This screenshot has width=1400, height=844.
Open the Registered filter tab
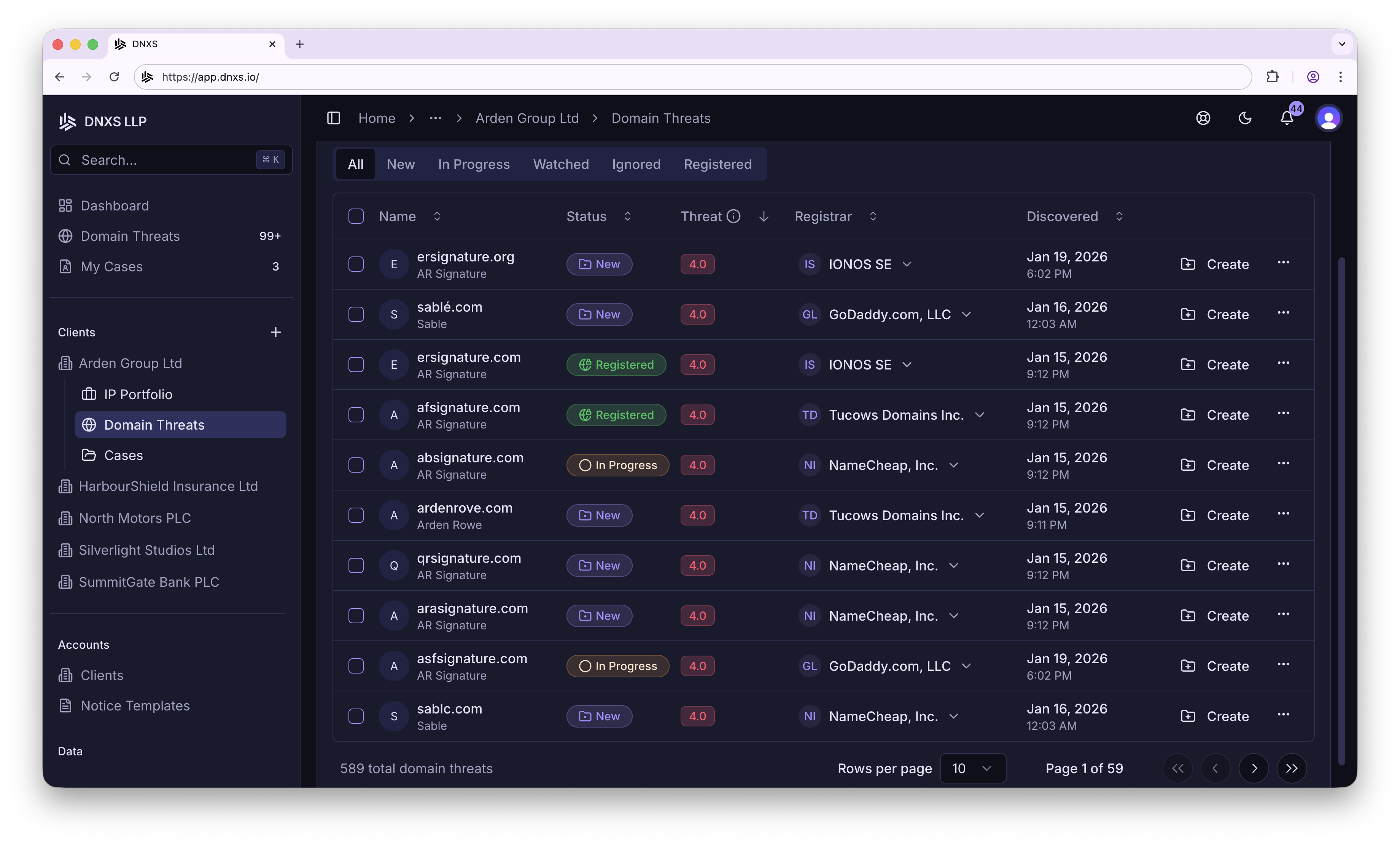(717, 164)
